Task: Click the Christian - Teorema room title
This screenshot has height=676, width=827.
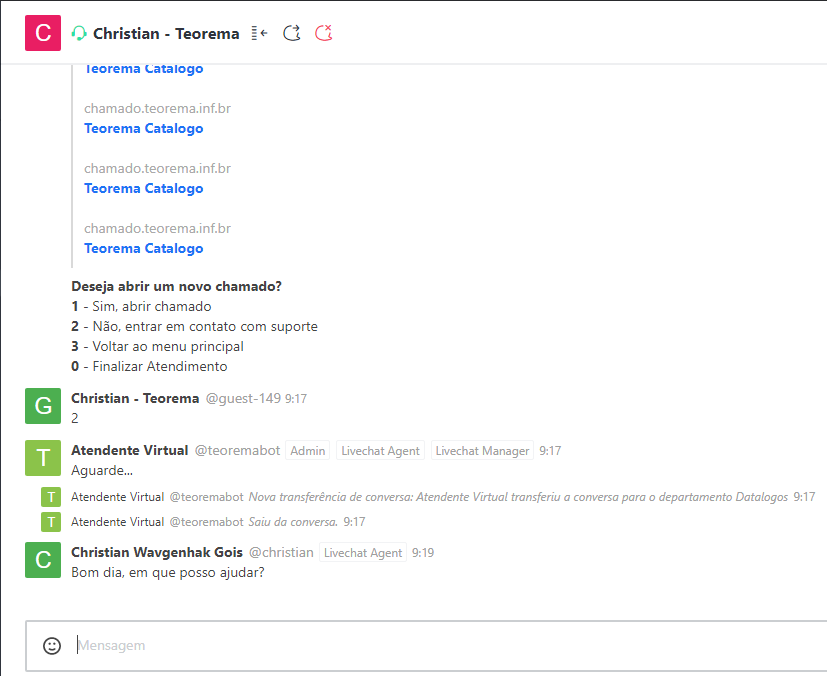Action: click(166, 34)
